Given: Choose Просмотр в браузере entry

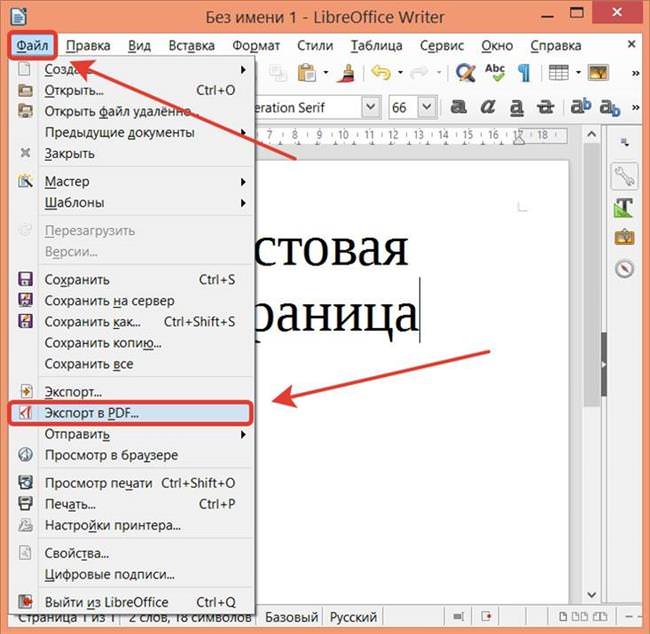Looking at the screenshot, I should pos(130,455).
